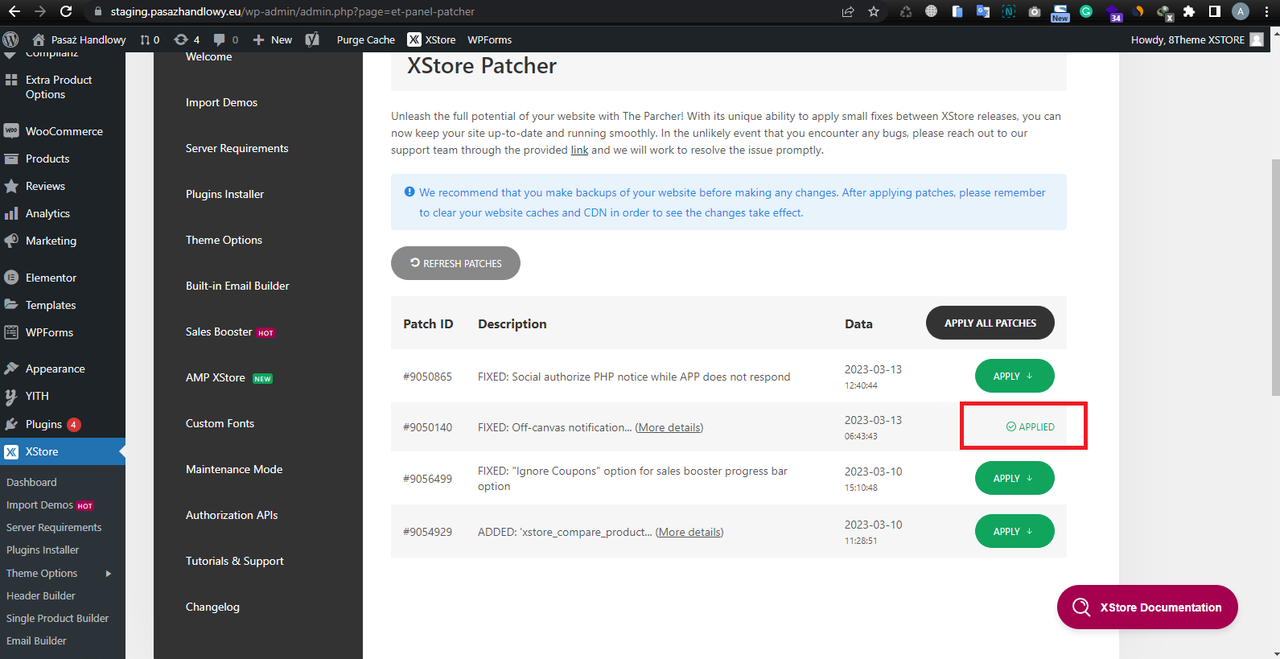
Task: Click the share page icon in address bar
Action: (x=848, y=12)
